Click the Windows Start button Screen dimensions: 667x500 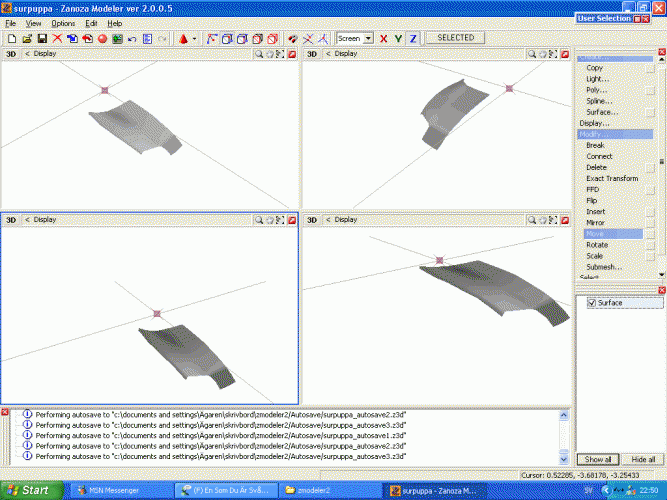coord(29,490)
